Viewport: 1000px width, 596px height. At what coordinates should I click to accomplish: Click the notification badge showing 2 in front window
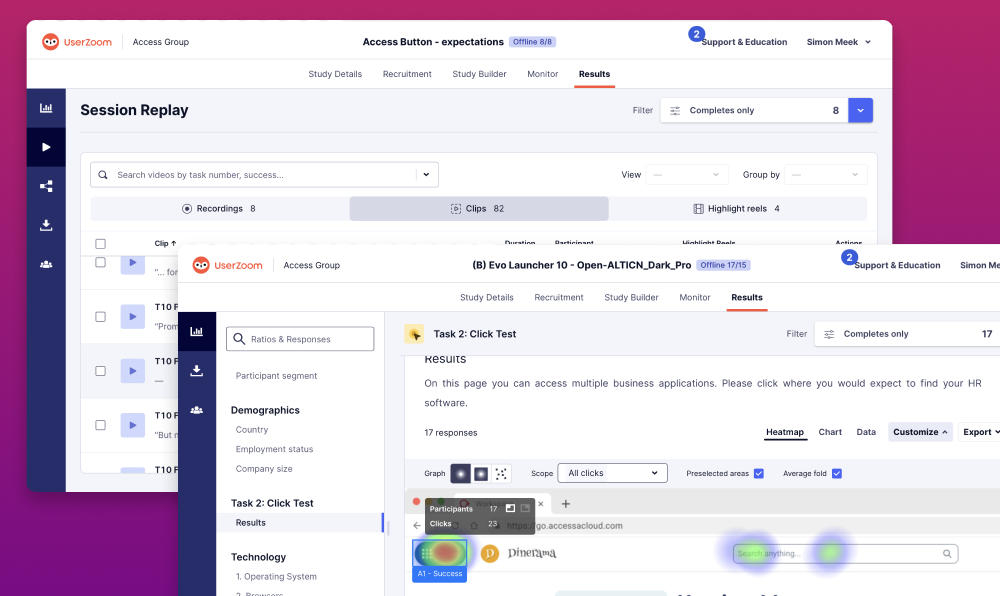coord(849,257)
